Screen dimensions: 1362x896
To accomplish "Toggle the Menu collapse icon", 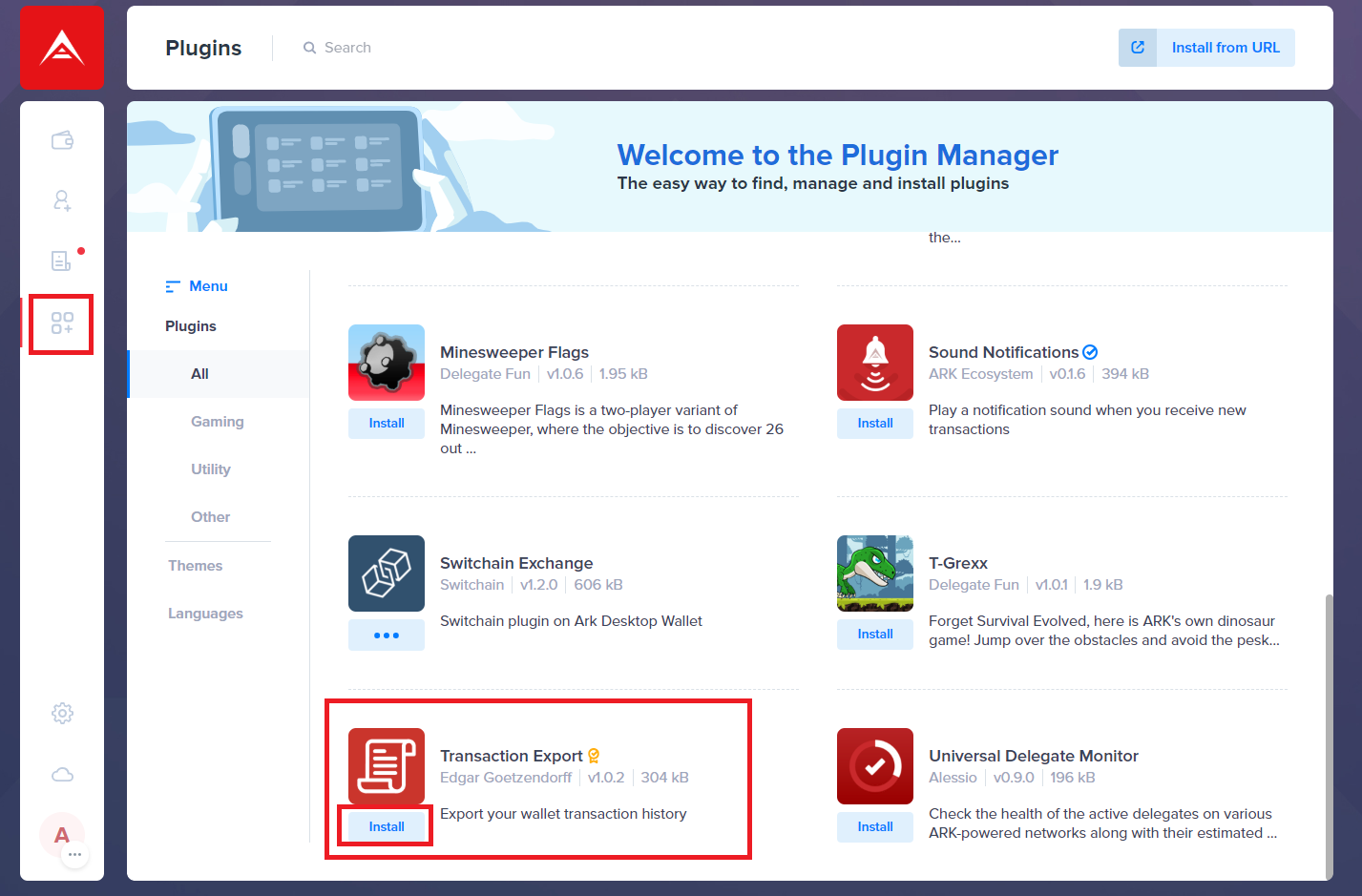I will tap(173, 286).
